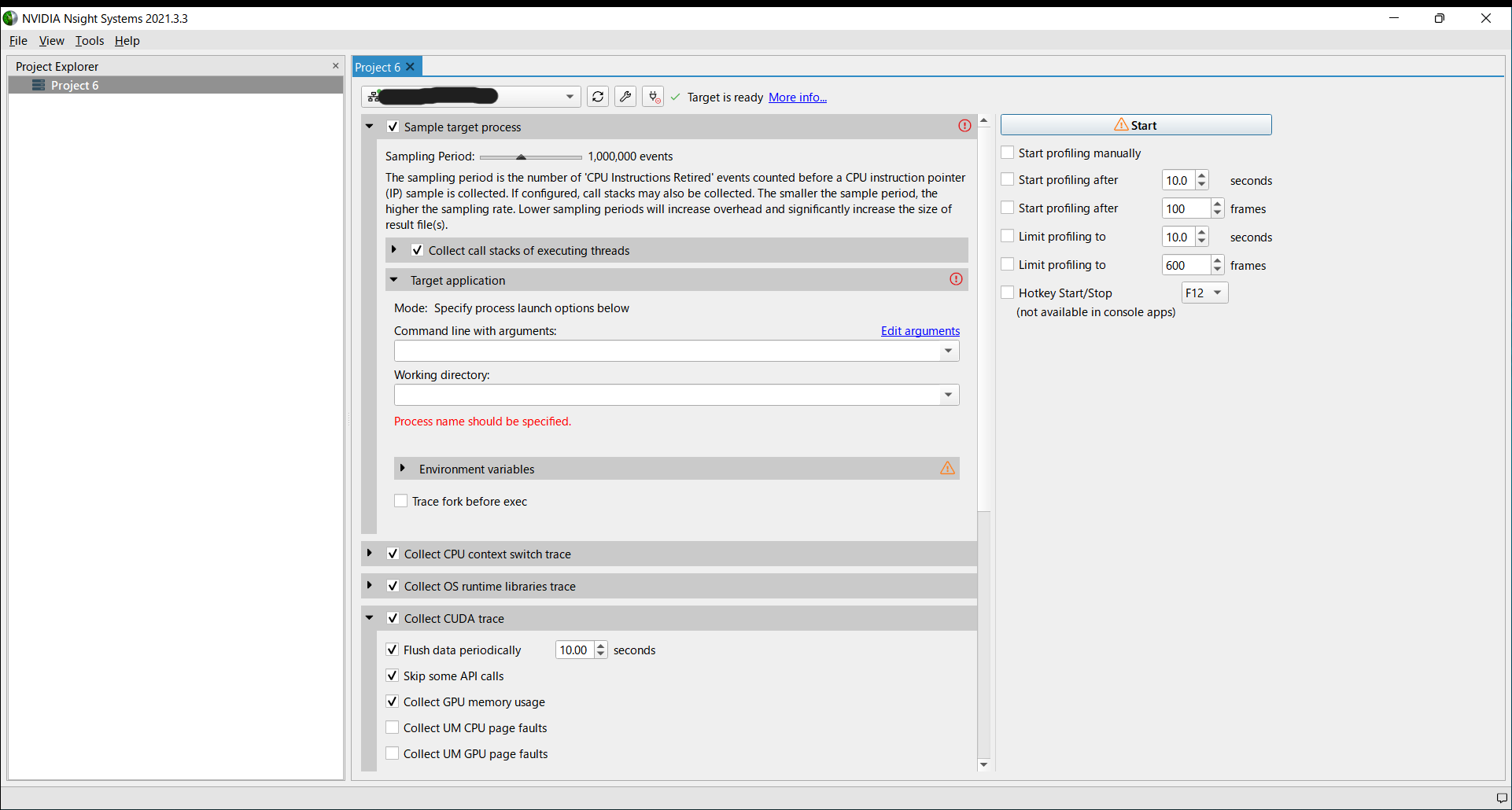Open the Hotkey F12 dropdown
The height and width of the screenshot is (810, 1512).
(x=1204, y=293)
